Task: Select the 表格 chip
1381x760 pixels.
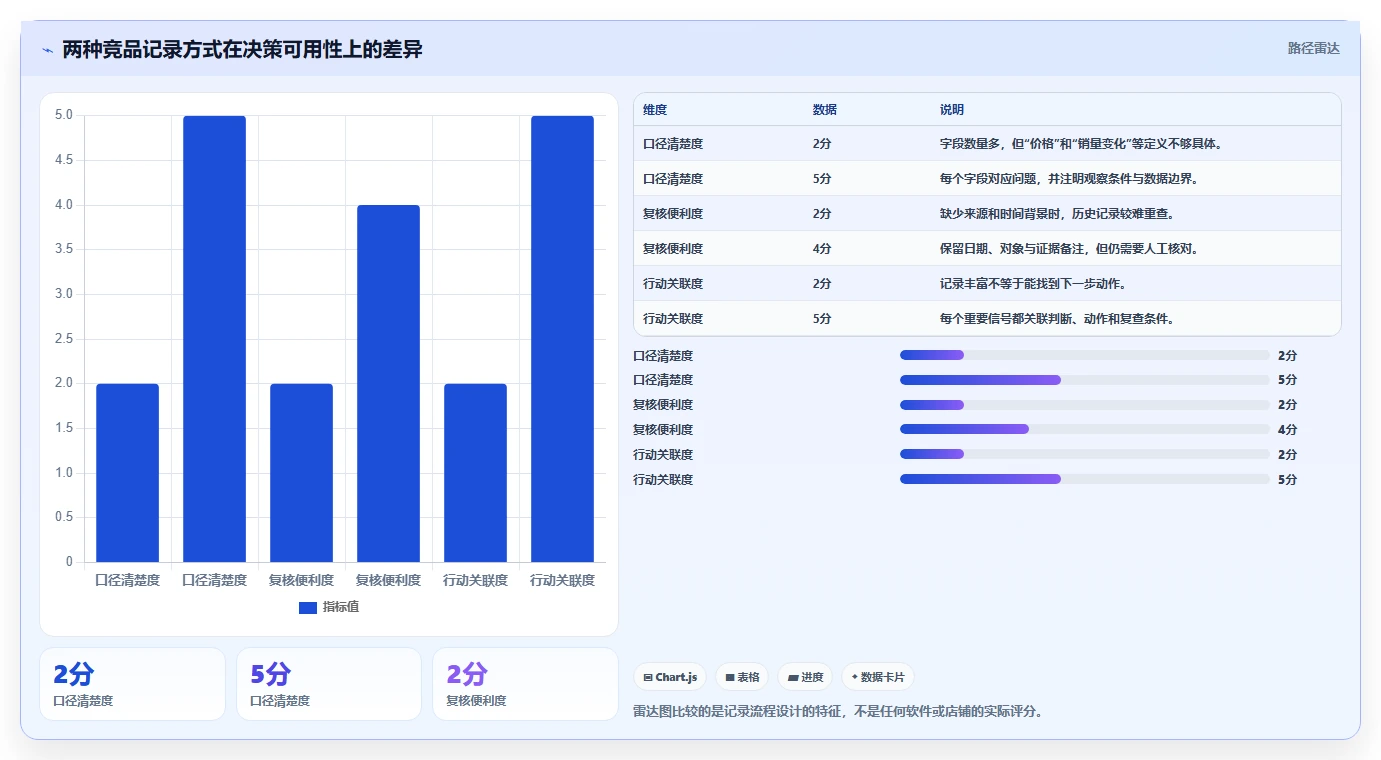Action: 742,677
